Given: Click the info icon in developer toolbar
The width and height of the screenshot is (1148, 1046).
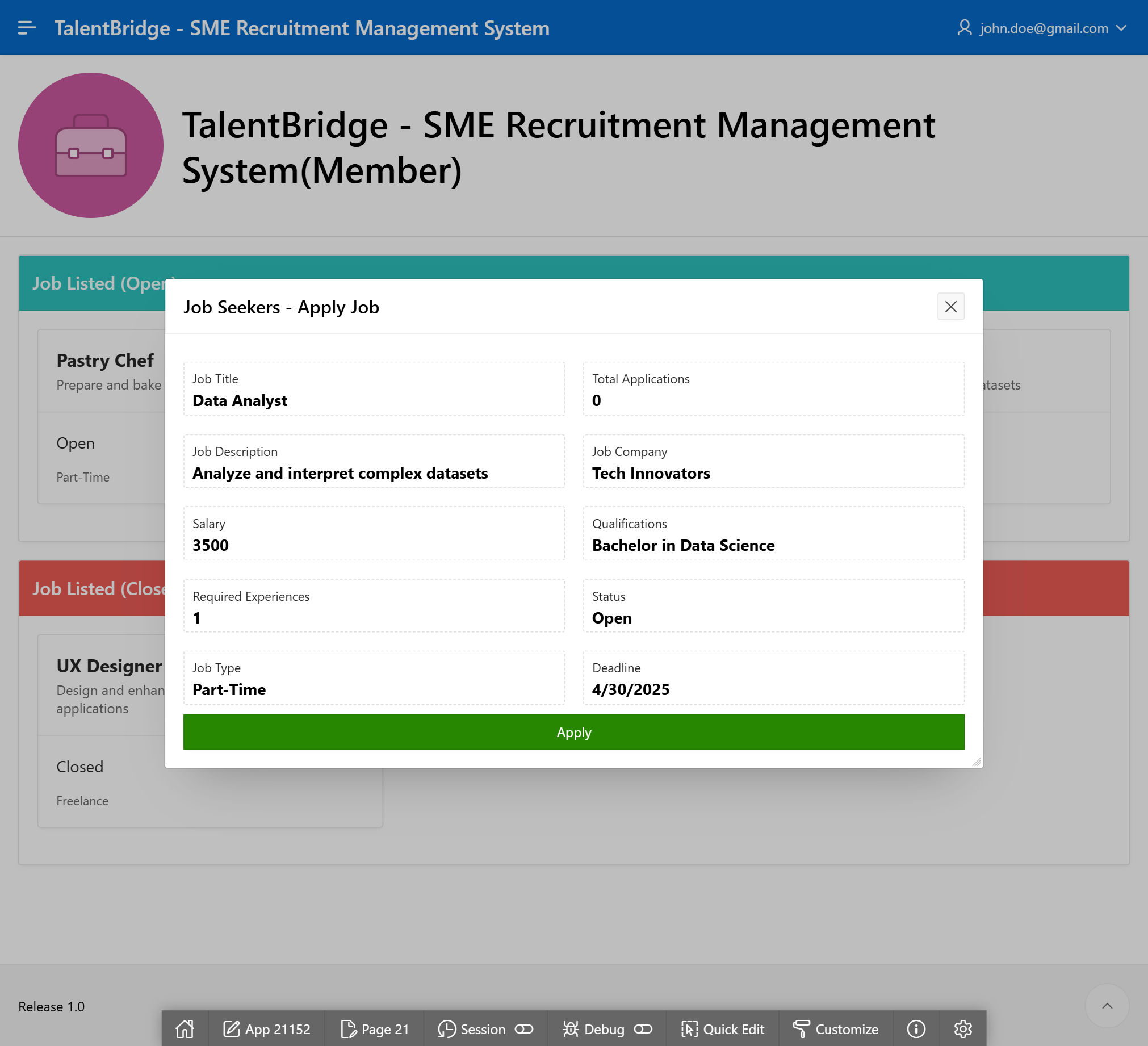Looking at the screenshot, I should (916, 1029).
